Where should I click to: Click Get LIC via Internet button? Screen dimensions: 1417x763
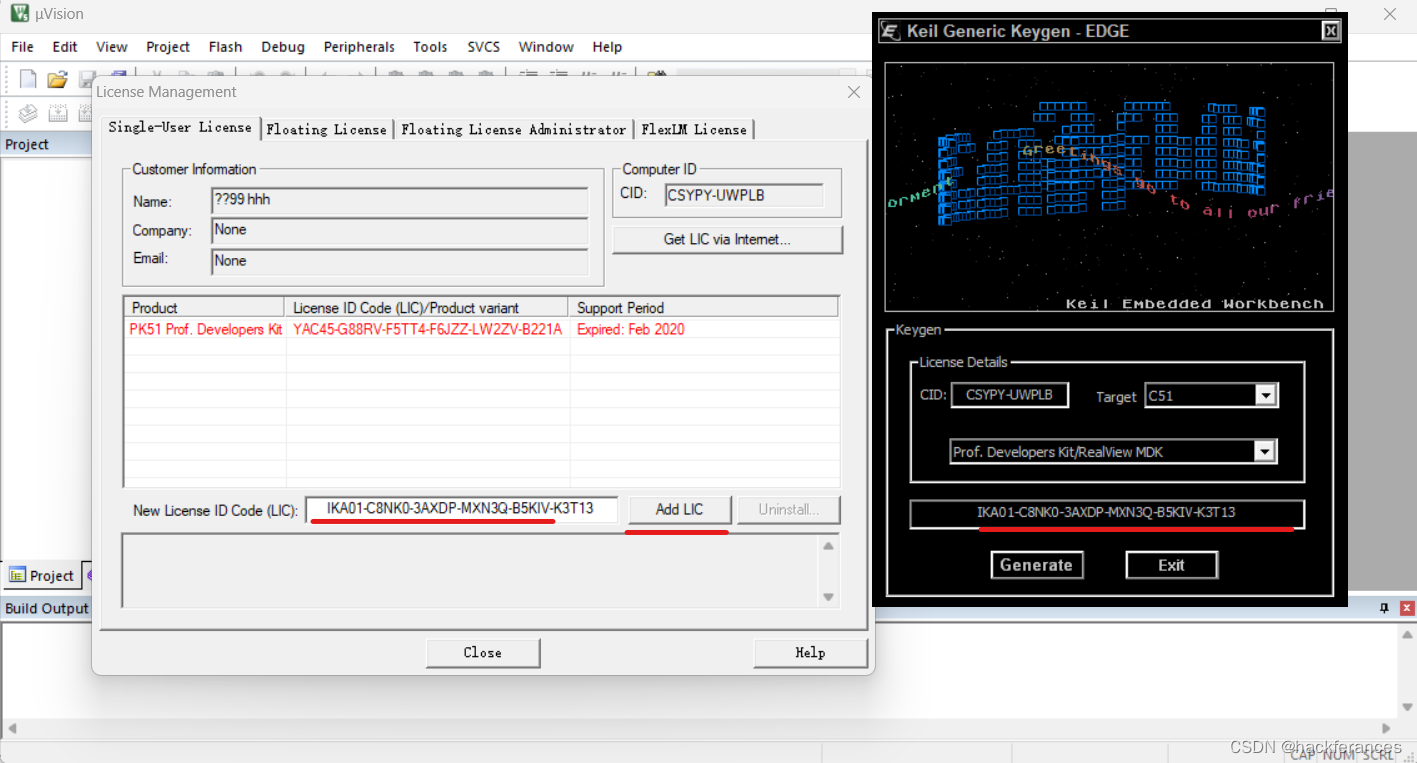(727, 239)
